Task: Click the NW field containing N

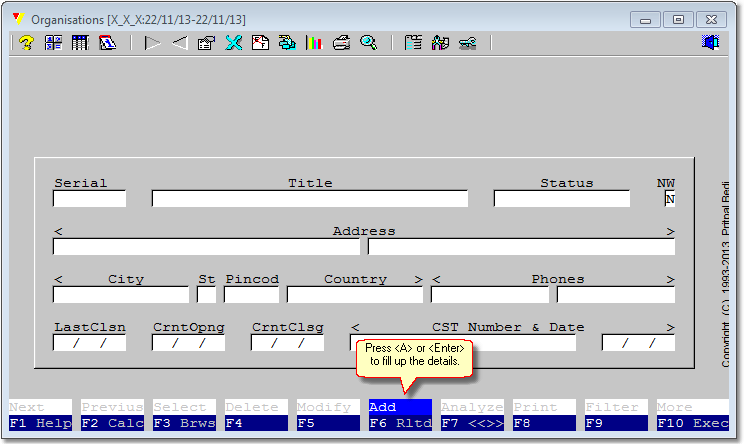Action: pyautogui.click(x=670, y=199)
